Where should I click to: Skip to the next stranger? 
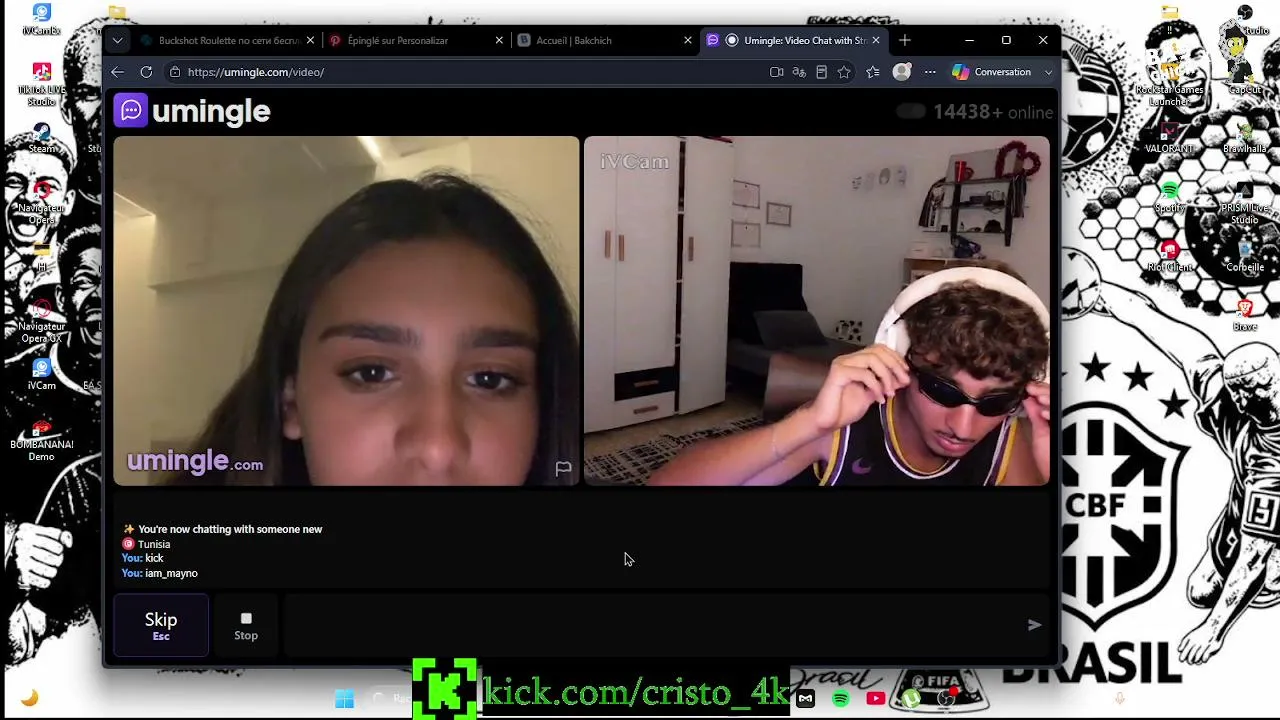(x=161, y=625)
